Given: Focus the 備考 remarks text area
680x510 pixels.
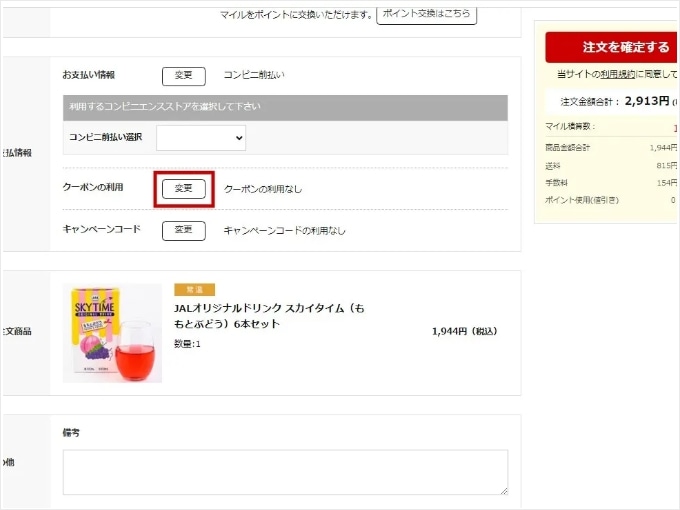Looking at the screenshot, I should (285, 471).
